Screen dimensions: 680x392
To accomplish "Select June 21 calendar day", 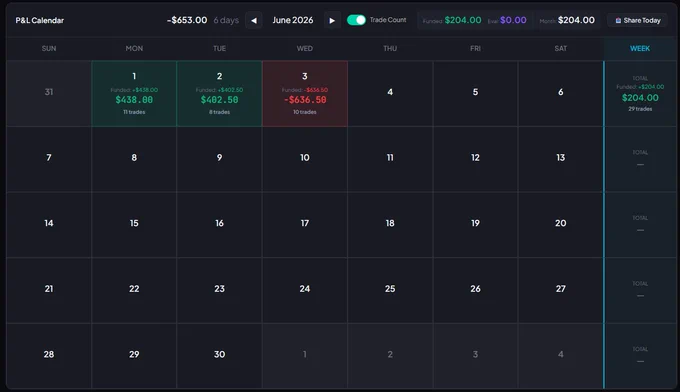I will coord(49,290).
